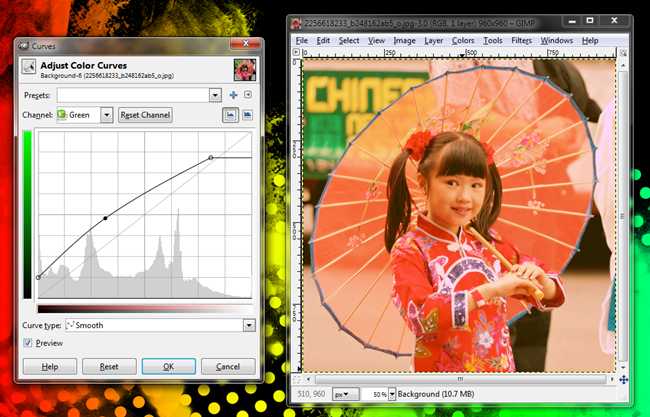Click the vertical scrollbar down arrow

tap(623, 367)
